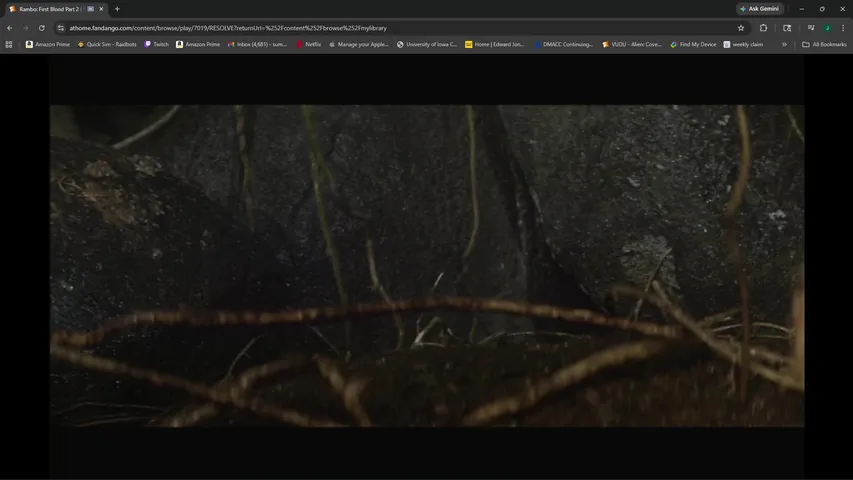Go back to the previous page
Screen dimensions: 853x480
(10, 28)
